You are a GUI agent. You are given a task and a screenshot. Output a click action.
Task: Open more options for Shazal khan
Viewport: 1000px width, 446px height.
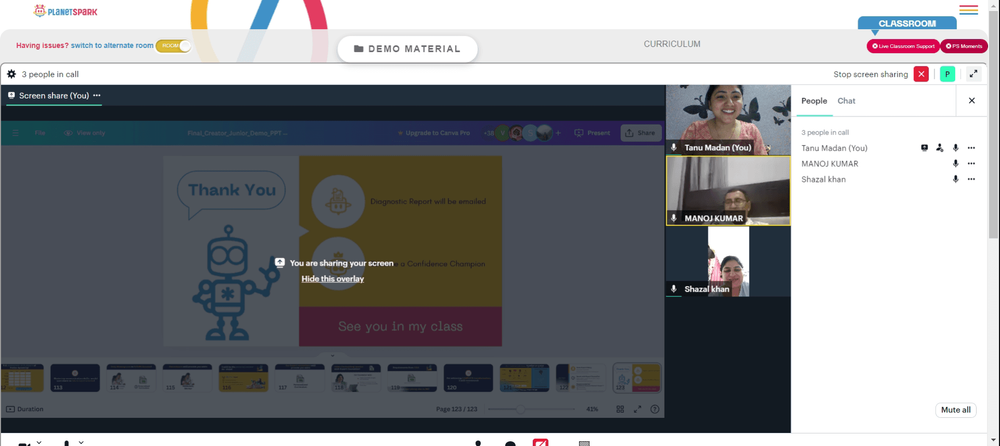[971, 179]
